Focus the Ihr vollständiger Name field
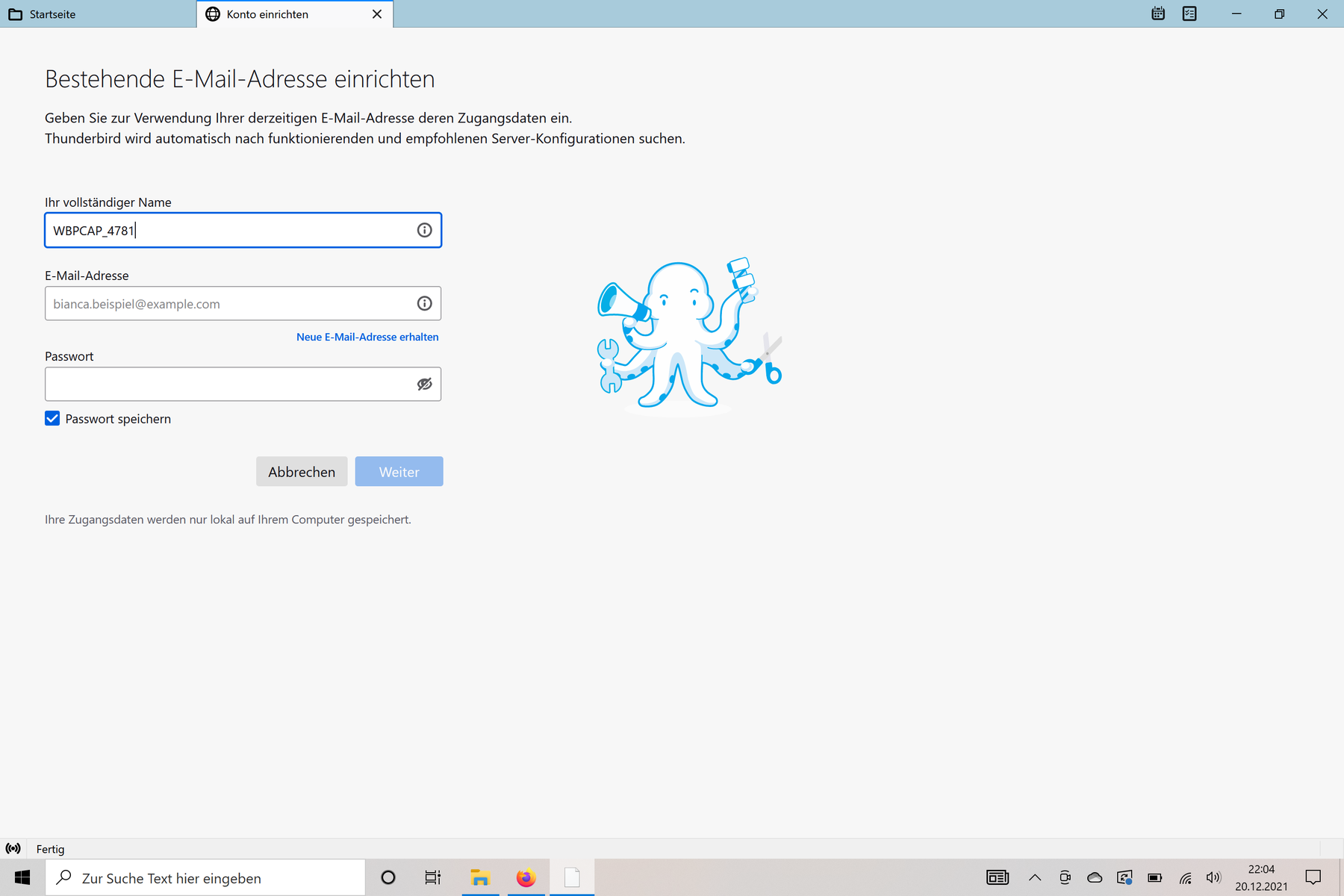The image size is (1344, 896). pyautogui.click(x=243, y=230)
